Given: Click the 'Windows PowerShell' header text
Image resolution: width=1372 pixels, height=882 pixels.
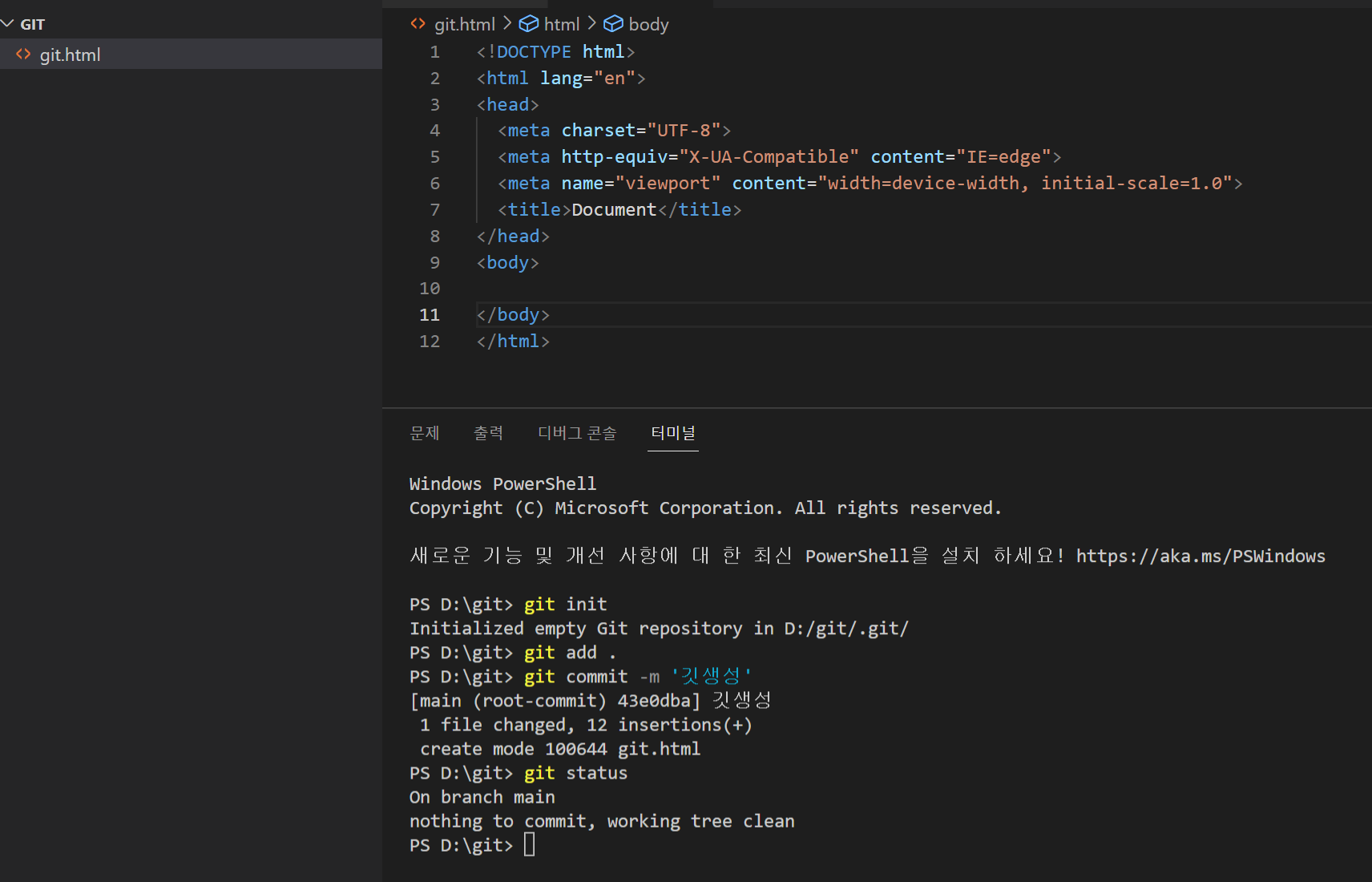Looking at the screenshot, I should click(x=502, y=483).
